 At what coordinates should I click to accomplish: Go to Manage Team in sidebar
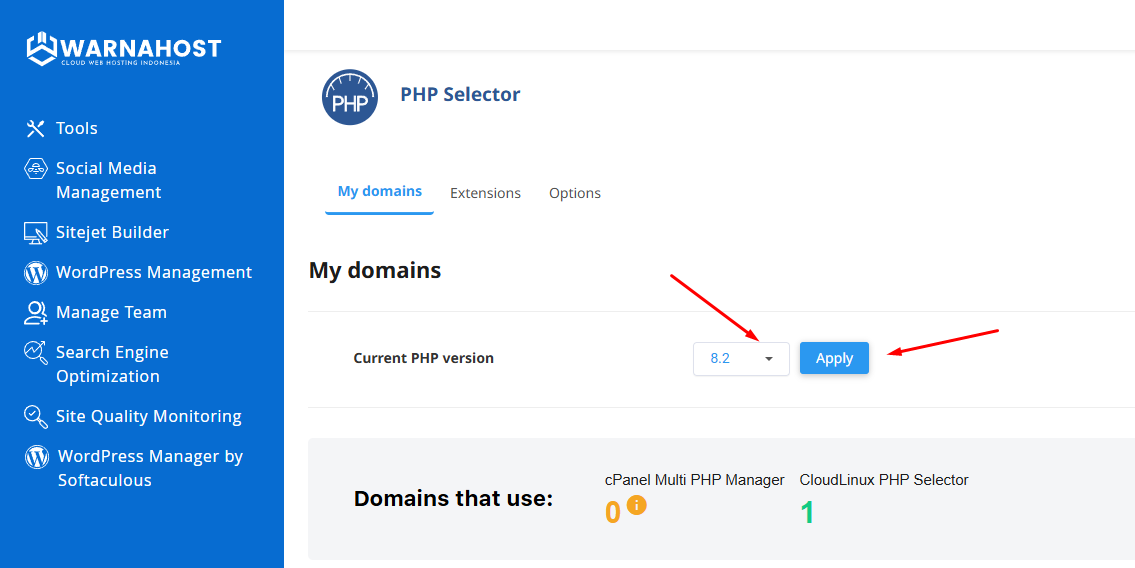tap(111, 312)
